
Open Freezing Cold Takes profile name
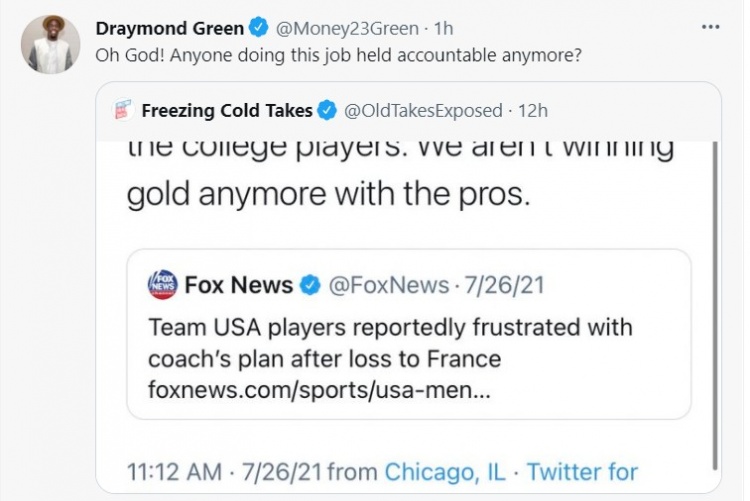coord(227,110)
